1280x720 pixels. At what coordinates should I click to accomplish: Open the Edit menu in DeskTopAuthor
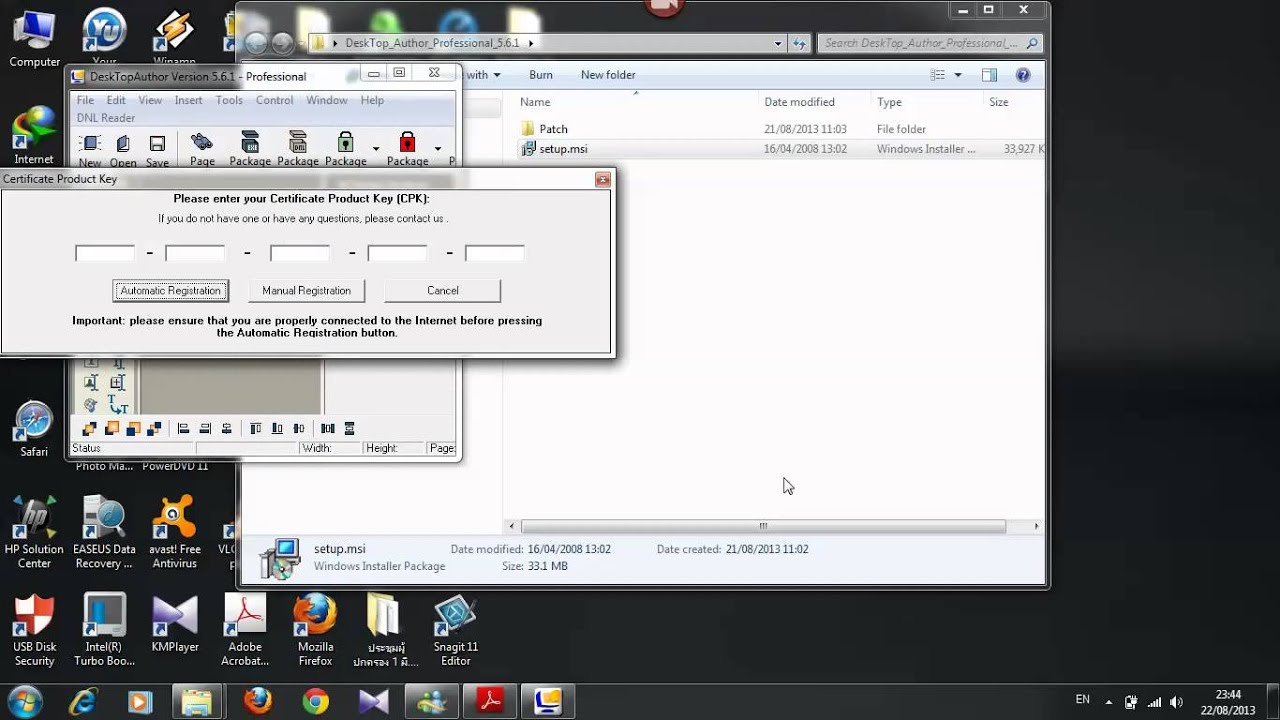click(x=116, y=100)
